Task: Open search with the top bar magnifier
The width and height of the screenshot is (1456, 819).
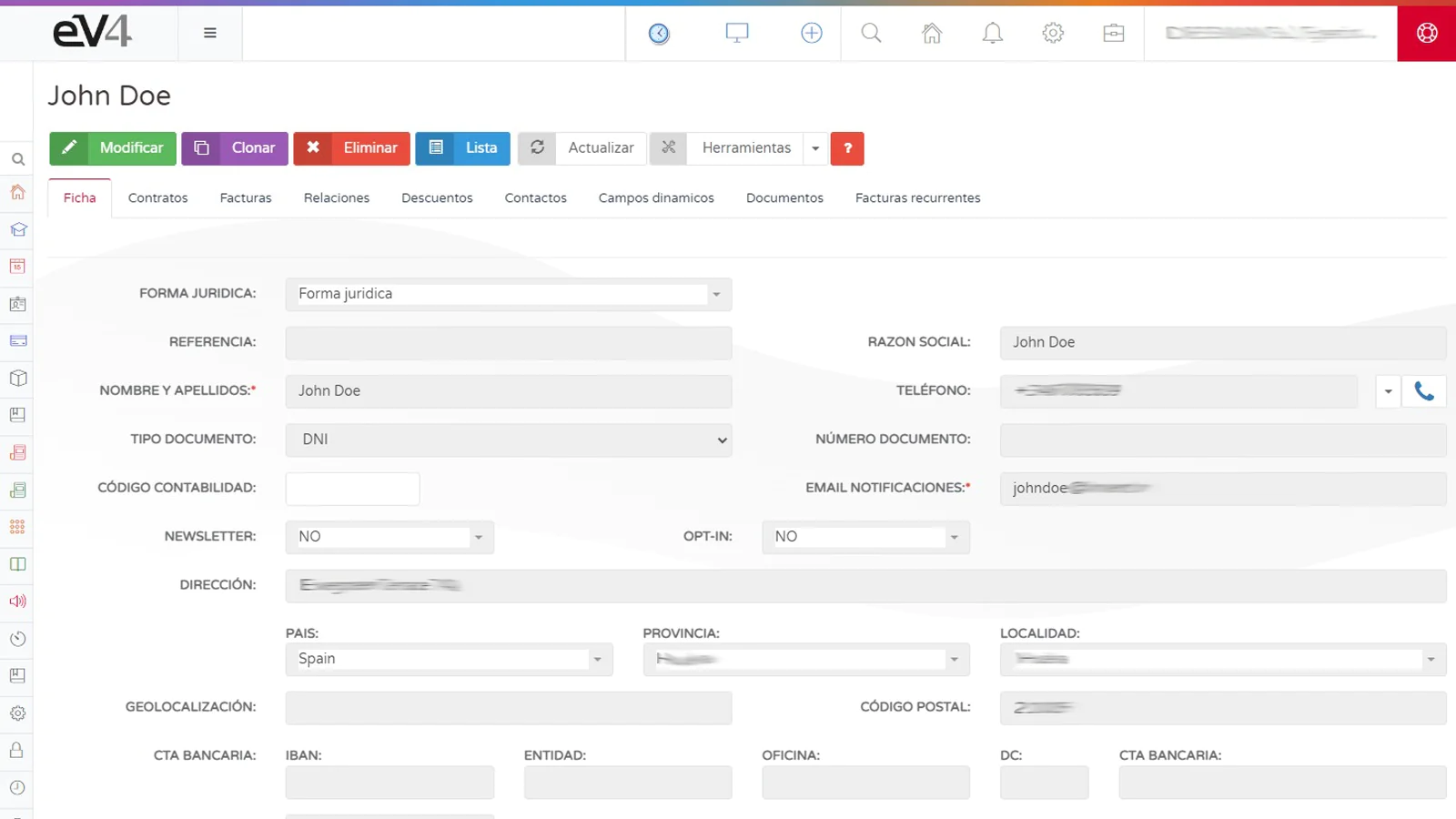Action: click(x=871, y=33)
